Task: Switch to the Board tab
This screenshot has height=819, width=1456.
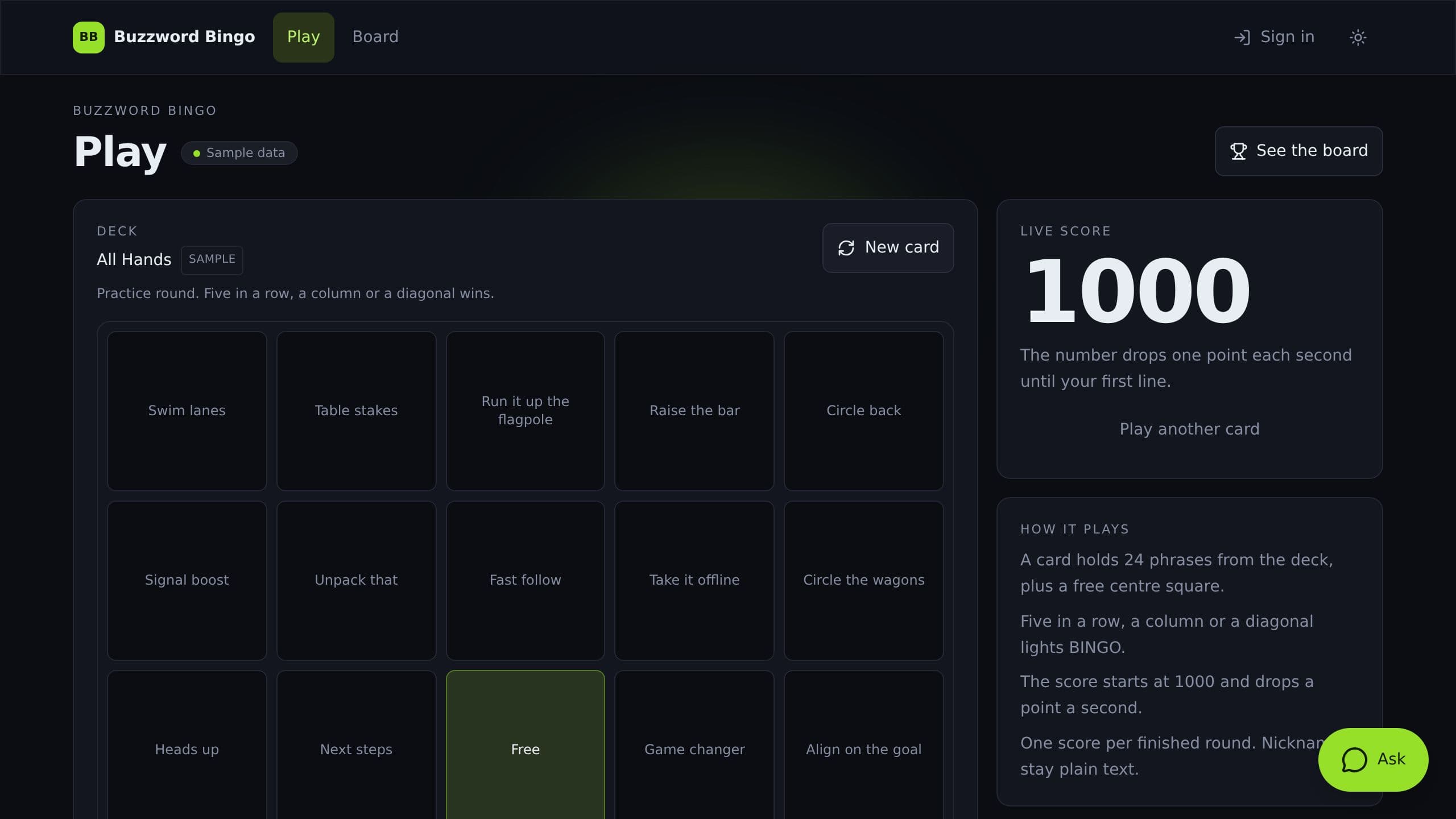Action: click(x=375, y=37)
